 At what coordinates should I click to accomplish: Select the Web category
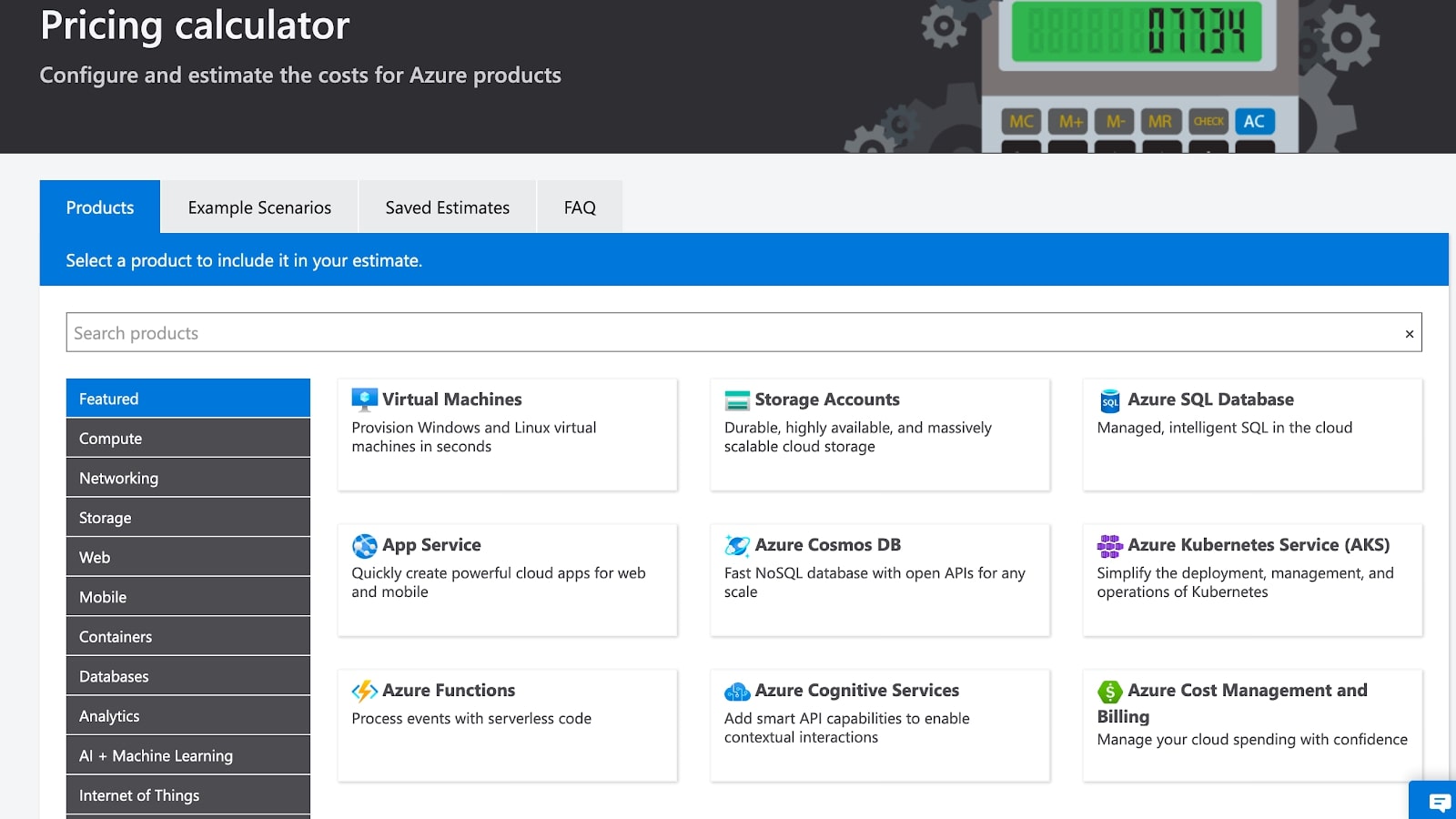pos(188,557)
